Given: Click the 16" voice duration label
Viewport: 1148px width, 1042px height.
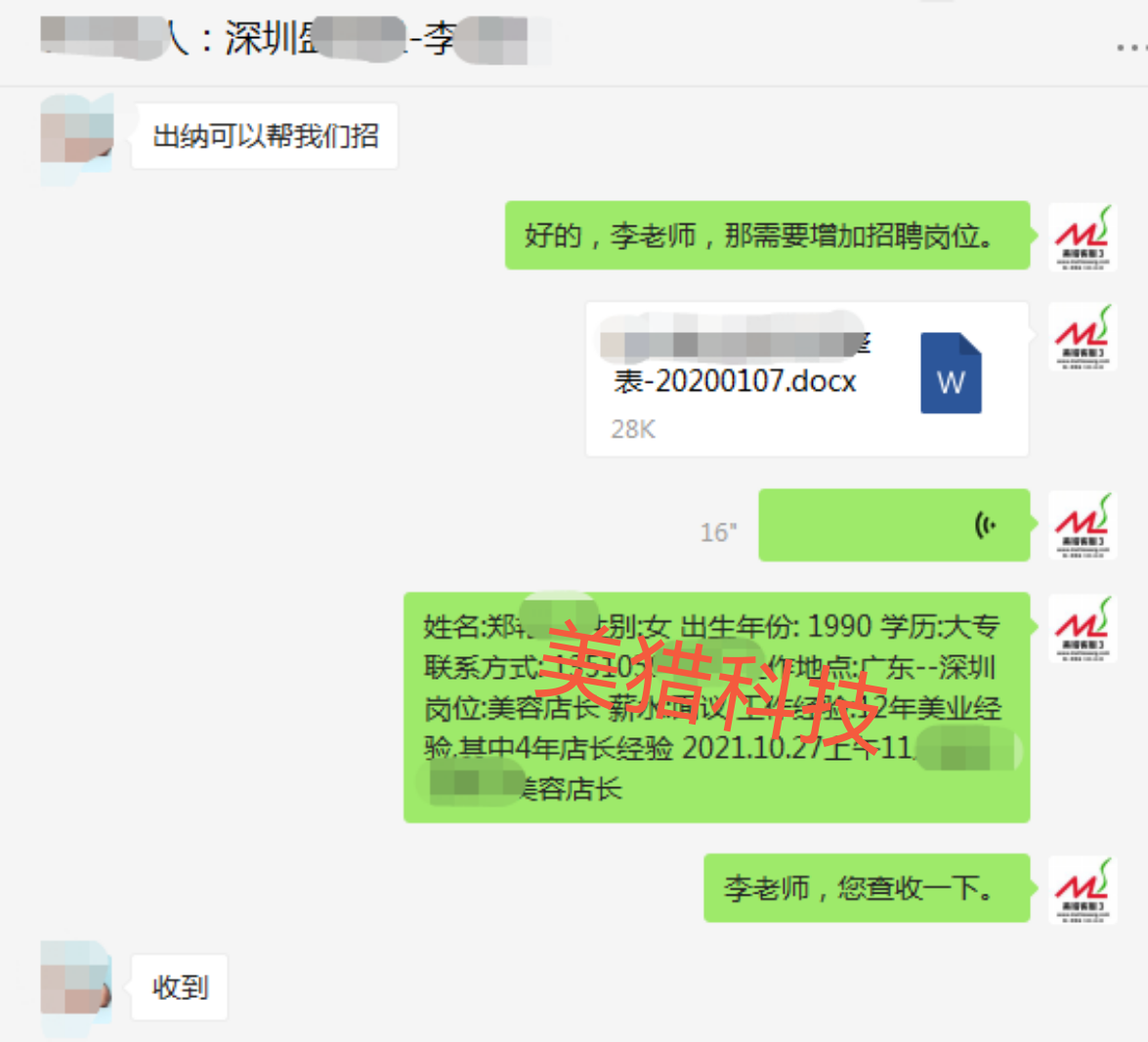Looking at the screenshot, I should 717,532.
